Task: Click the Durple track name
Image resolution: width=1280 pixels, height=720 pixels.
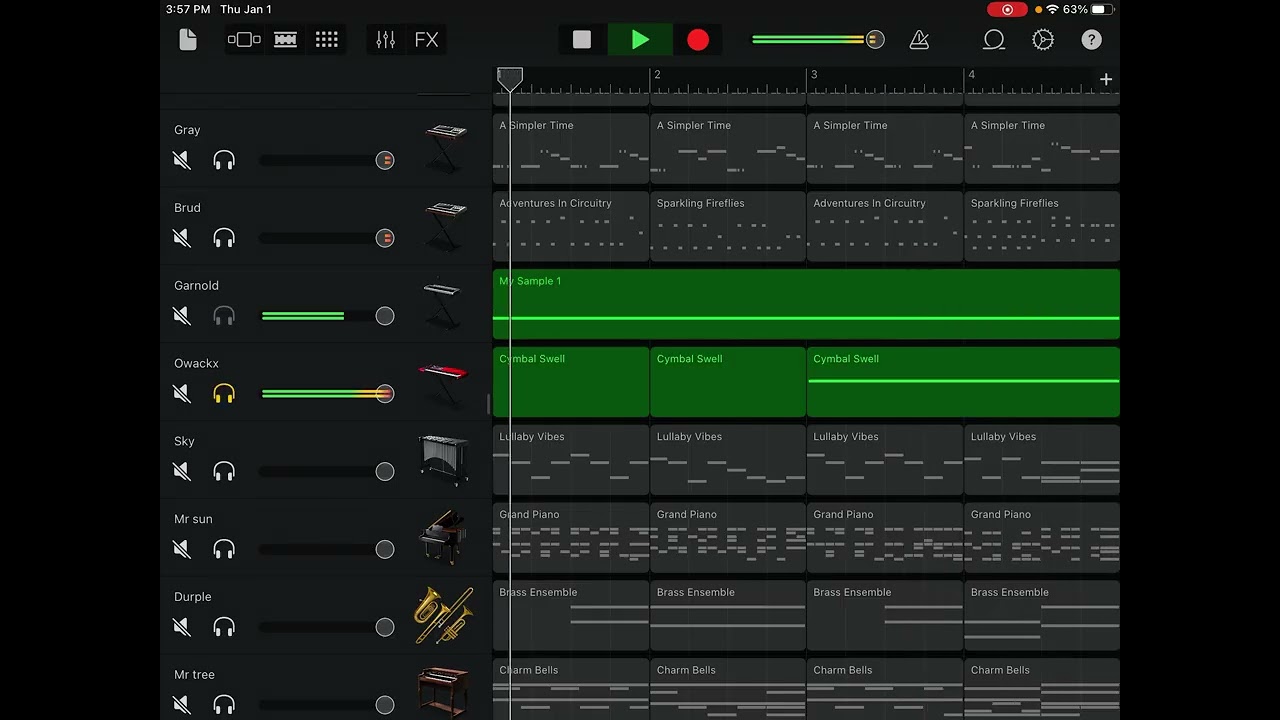Action: [193, 597]
